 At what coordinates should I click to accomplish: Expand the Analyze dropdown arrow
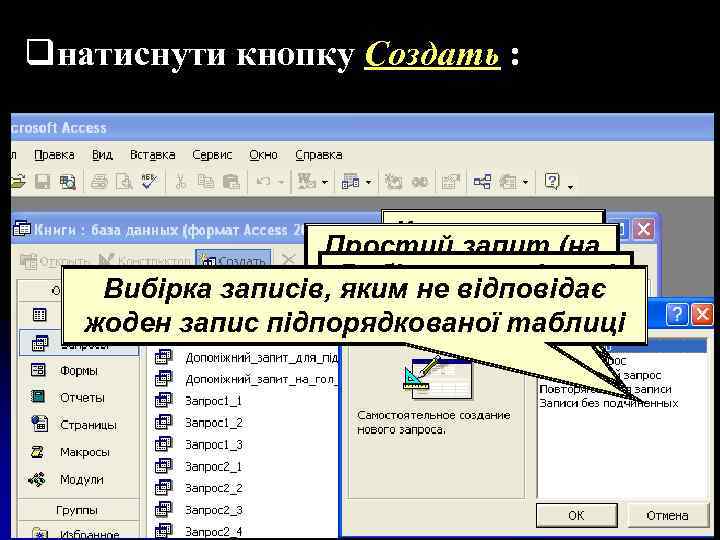pos(368,183)
